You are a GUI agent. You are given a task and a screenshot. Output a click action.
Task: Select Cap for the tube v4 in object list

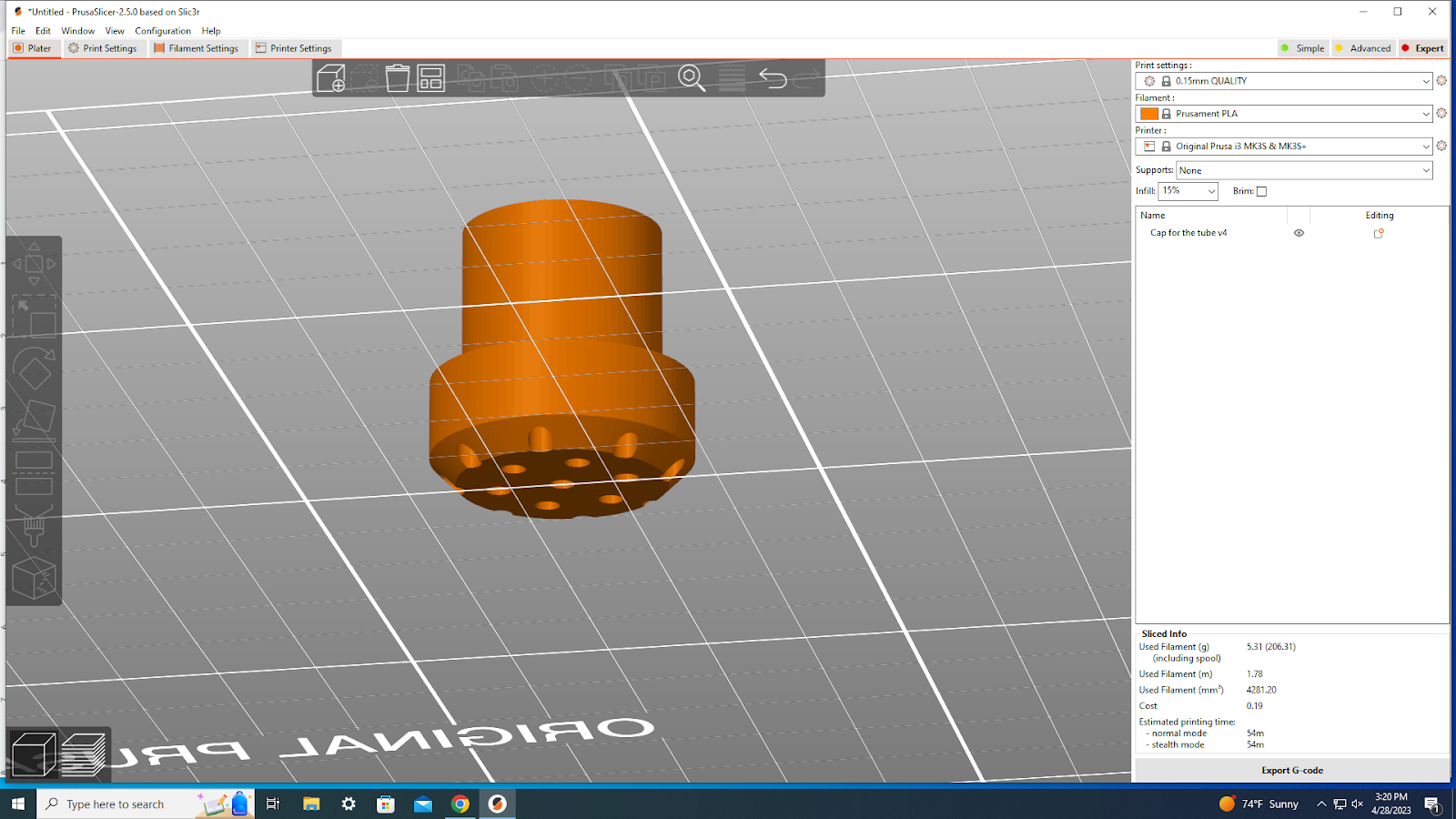1188,233
